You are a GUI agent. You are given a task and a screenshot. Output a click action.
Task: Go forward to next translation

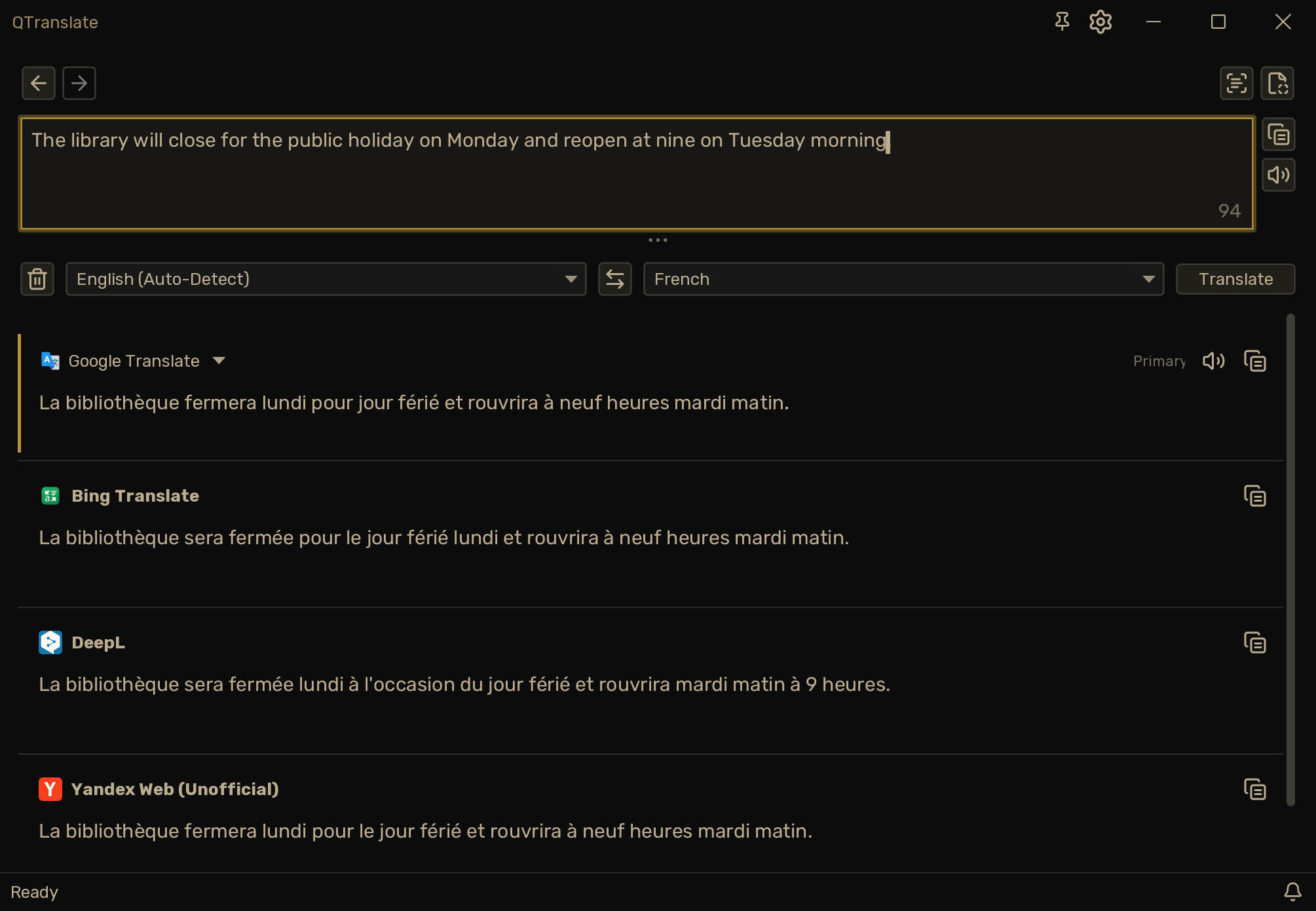tap(79, 83)
